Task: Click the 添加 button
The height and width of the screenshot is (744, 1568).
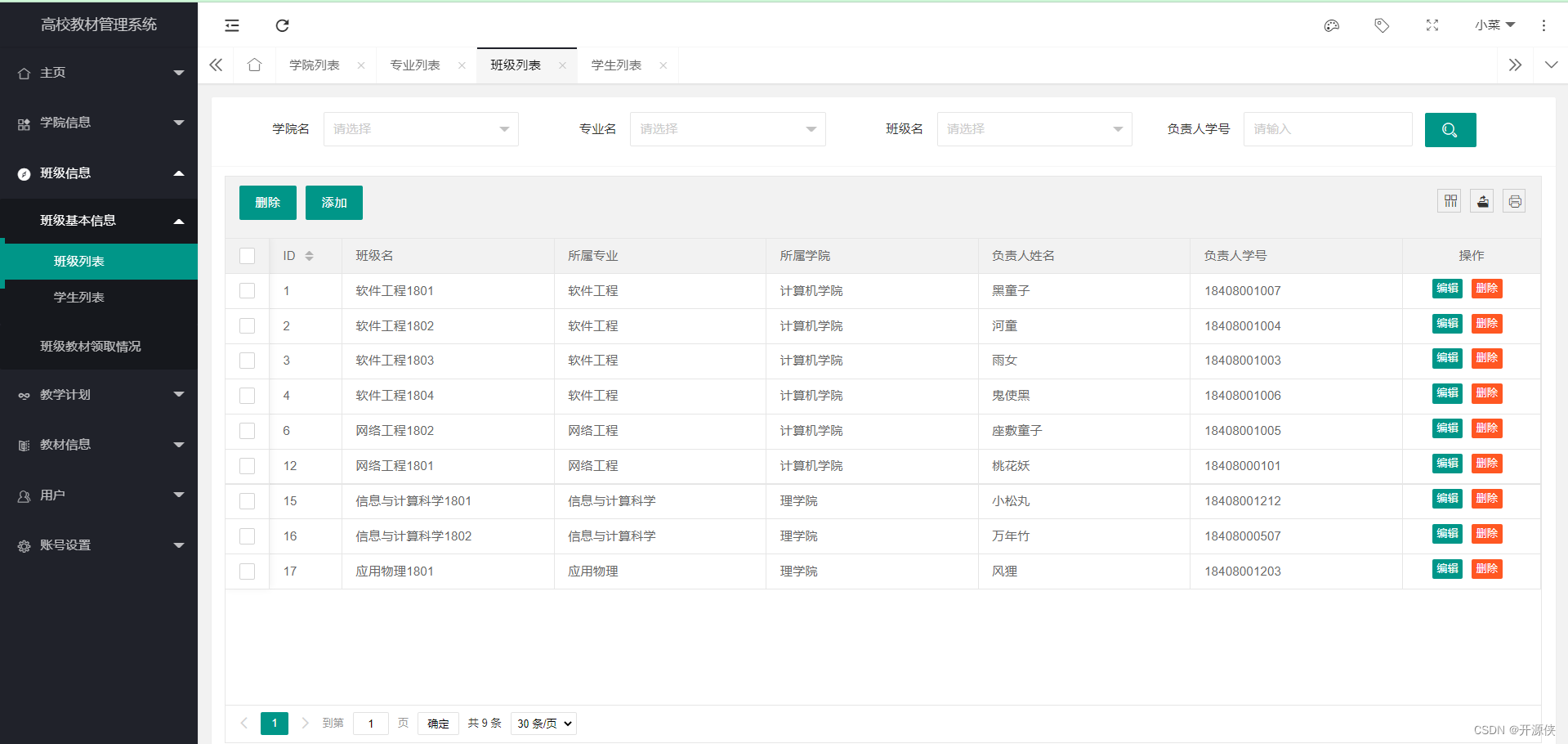Action: tap(334, 203)
